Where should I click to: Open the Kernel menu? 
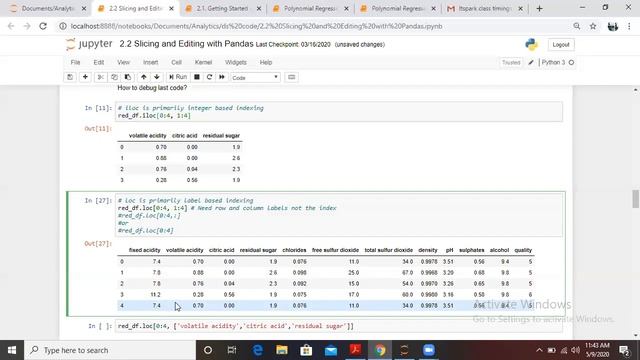pos(203,62)
